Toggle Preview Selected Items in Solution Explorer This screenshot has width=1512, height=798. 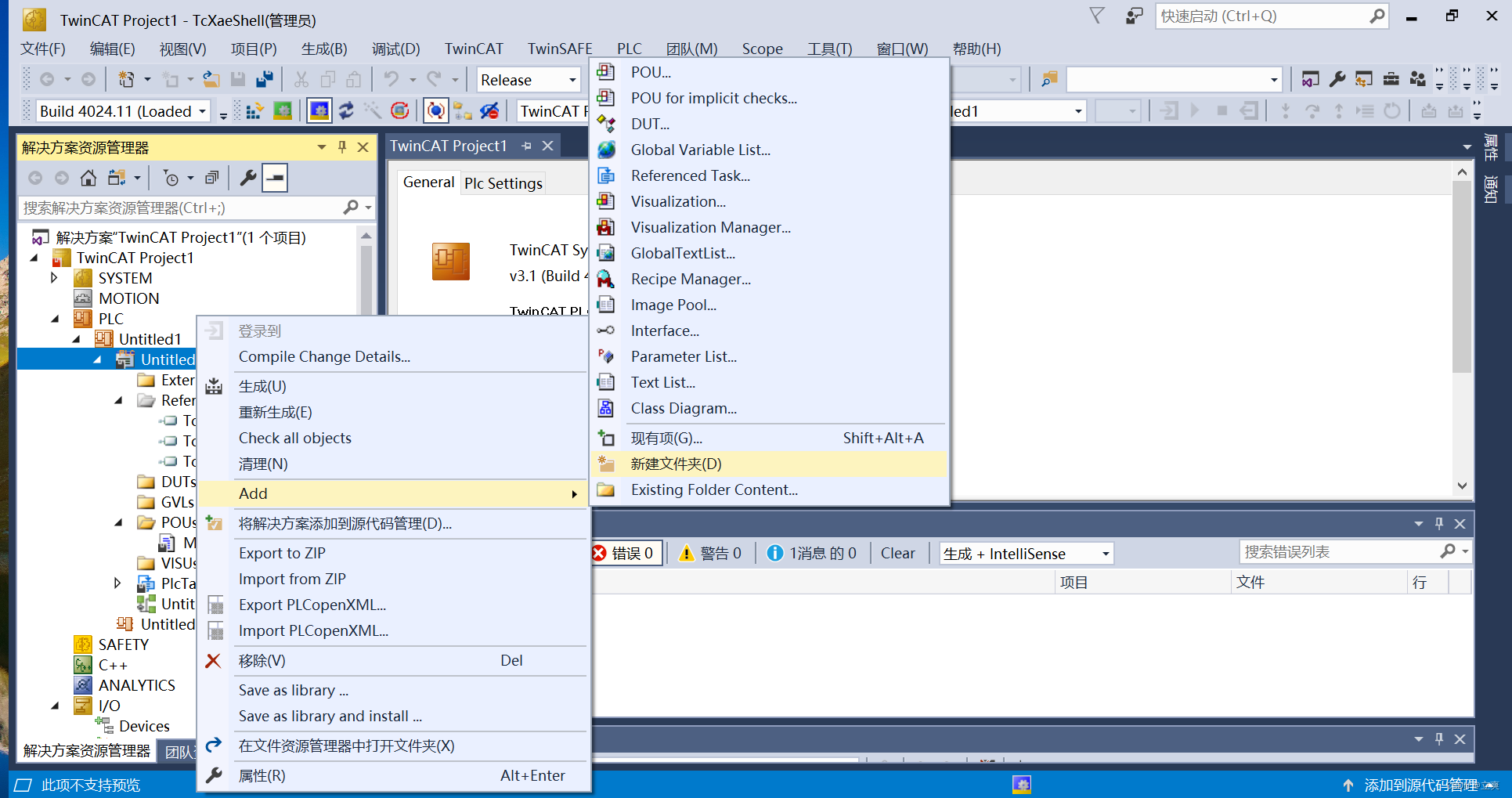[275, 178]
